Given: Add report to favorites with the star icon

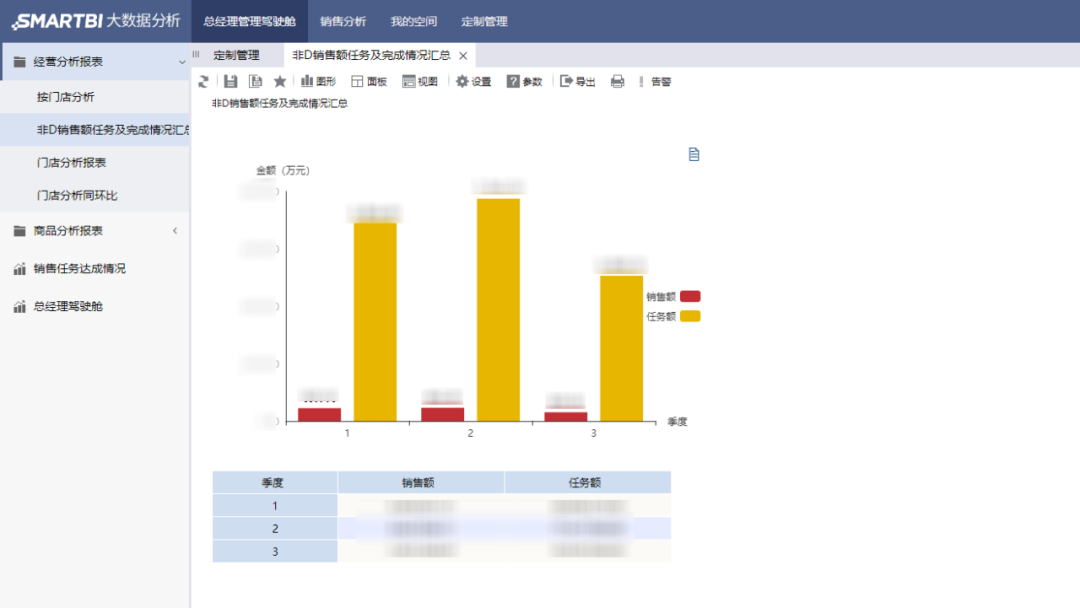Looking at the screenshot, I should click(x=280, y=81).
